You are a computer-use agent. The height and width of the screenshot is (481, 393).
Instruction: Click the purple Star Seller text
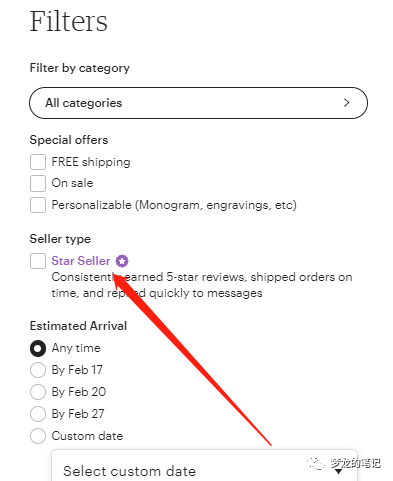tap(81, 261)
